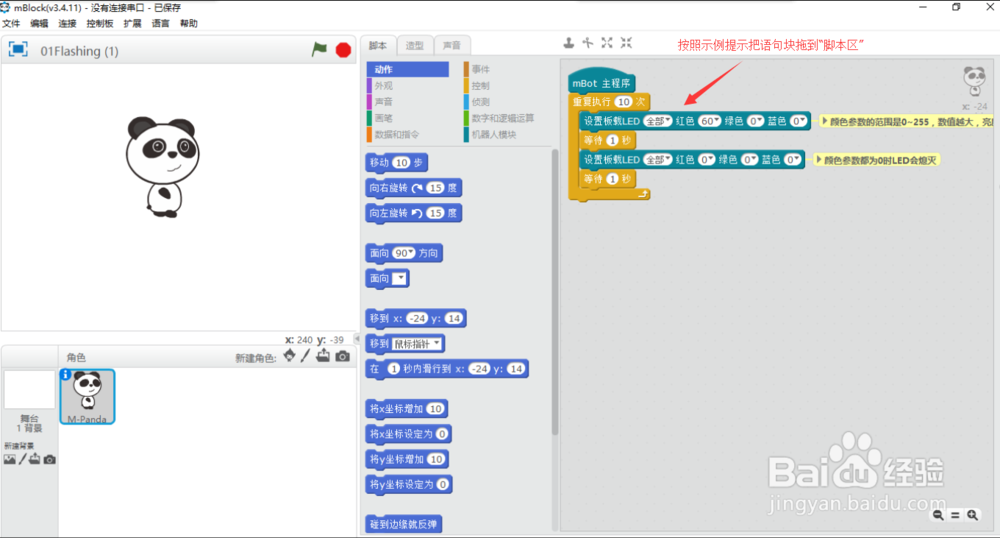This screenshot has height=538, width=1000.
Task: Switch to the 造型 tab
Action: click(x=415, y=45)
